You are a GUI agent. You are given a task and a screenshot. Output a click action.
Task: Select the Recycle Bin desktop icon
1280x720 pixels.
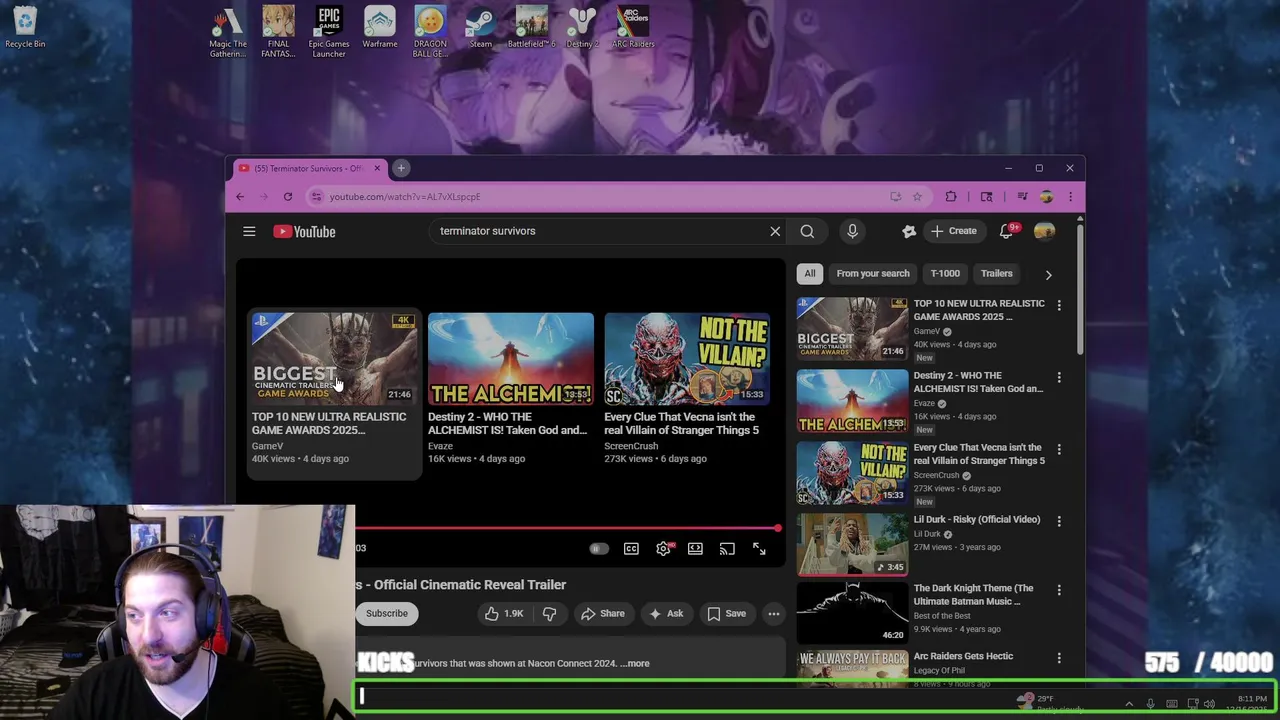point(25,28)
